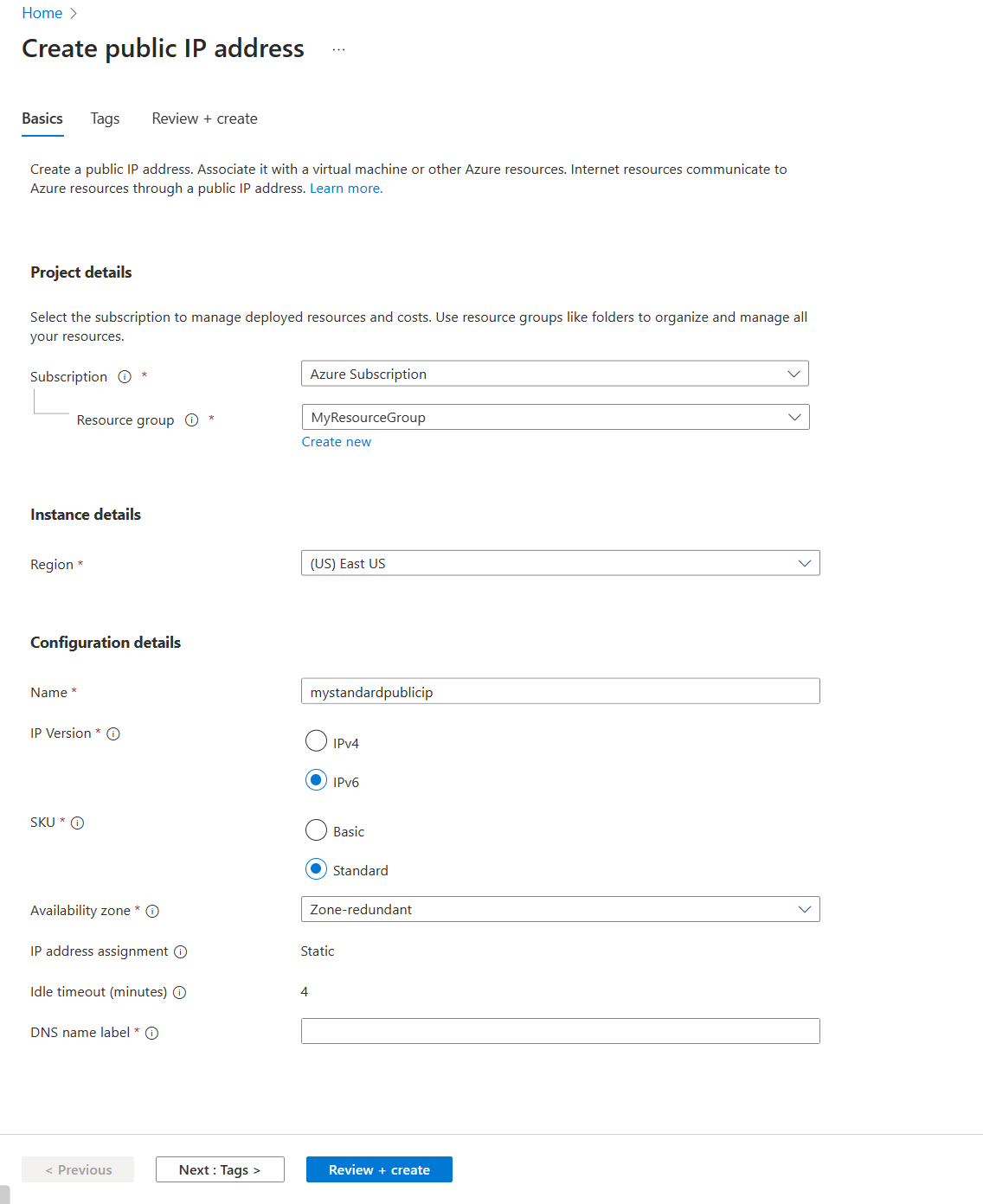Switch to the Tags tab

coord(105,118)
